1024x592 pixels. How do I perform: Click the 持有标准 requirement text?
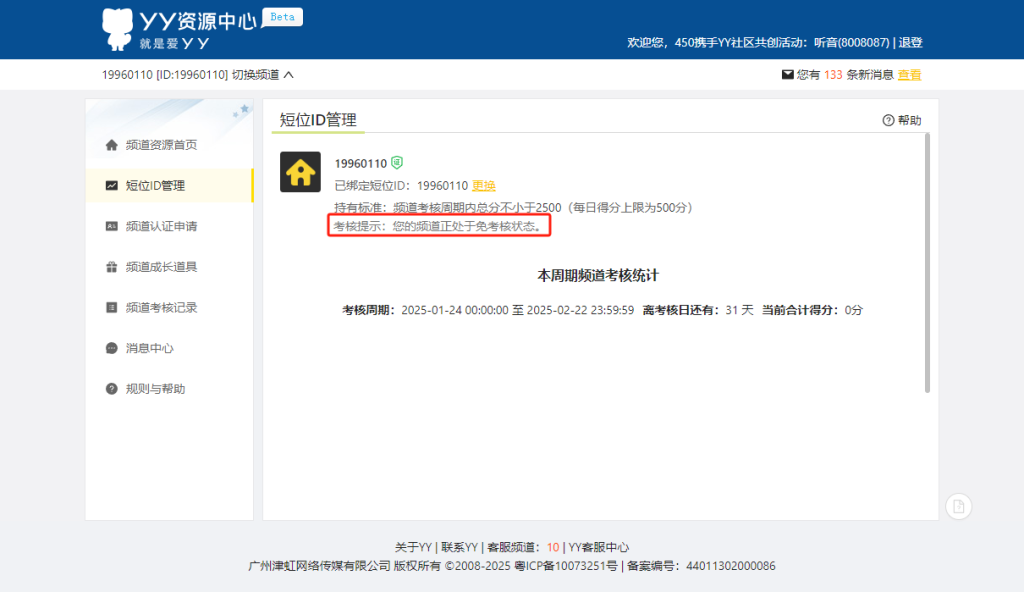(x=513, y=208)
